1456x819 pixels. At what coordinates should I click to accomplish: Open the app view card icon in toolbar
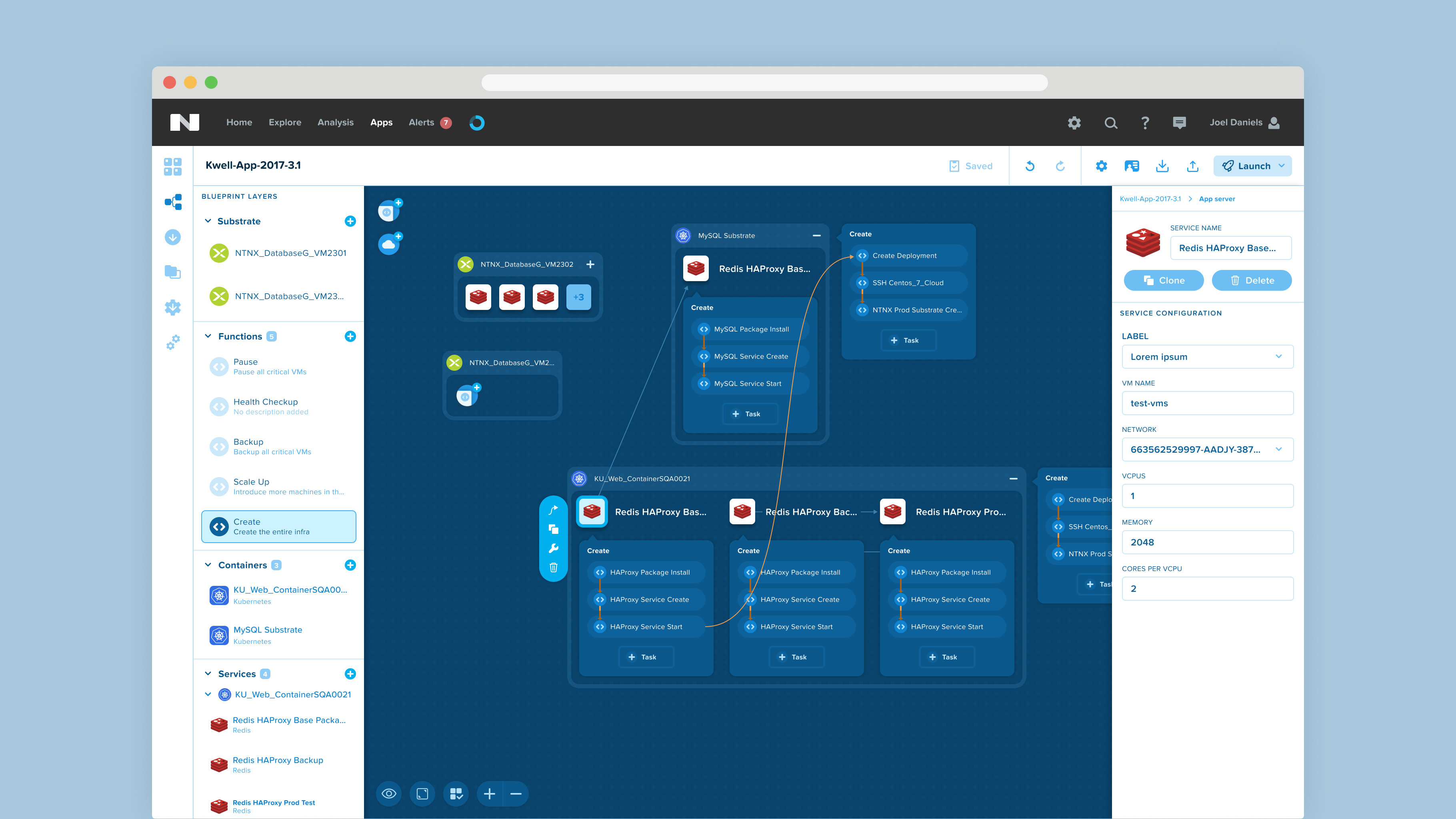click(x=1132, y=166)
